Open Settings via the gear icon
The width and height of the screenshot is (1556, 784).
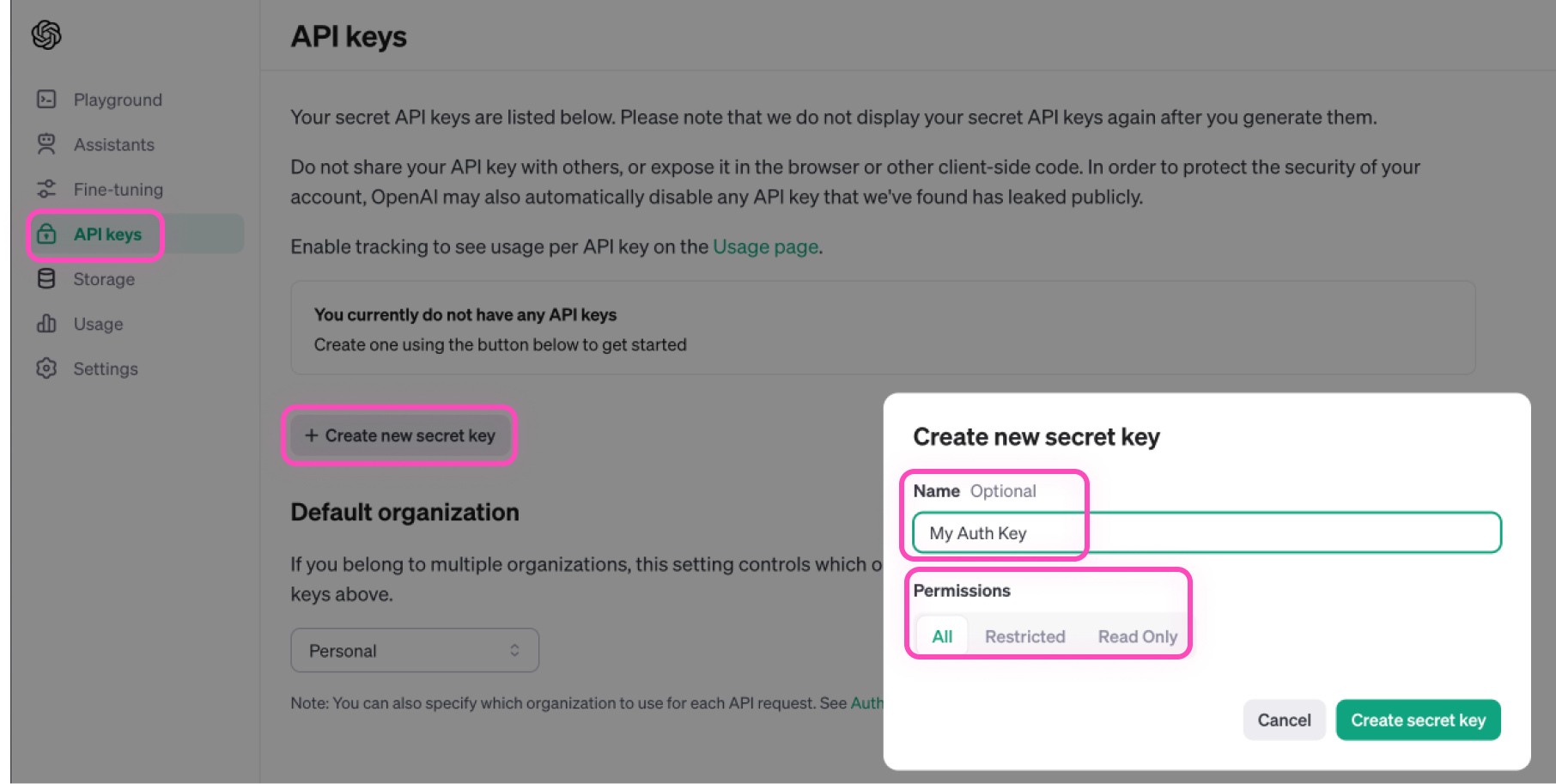46,368
